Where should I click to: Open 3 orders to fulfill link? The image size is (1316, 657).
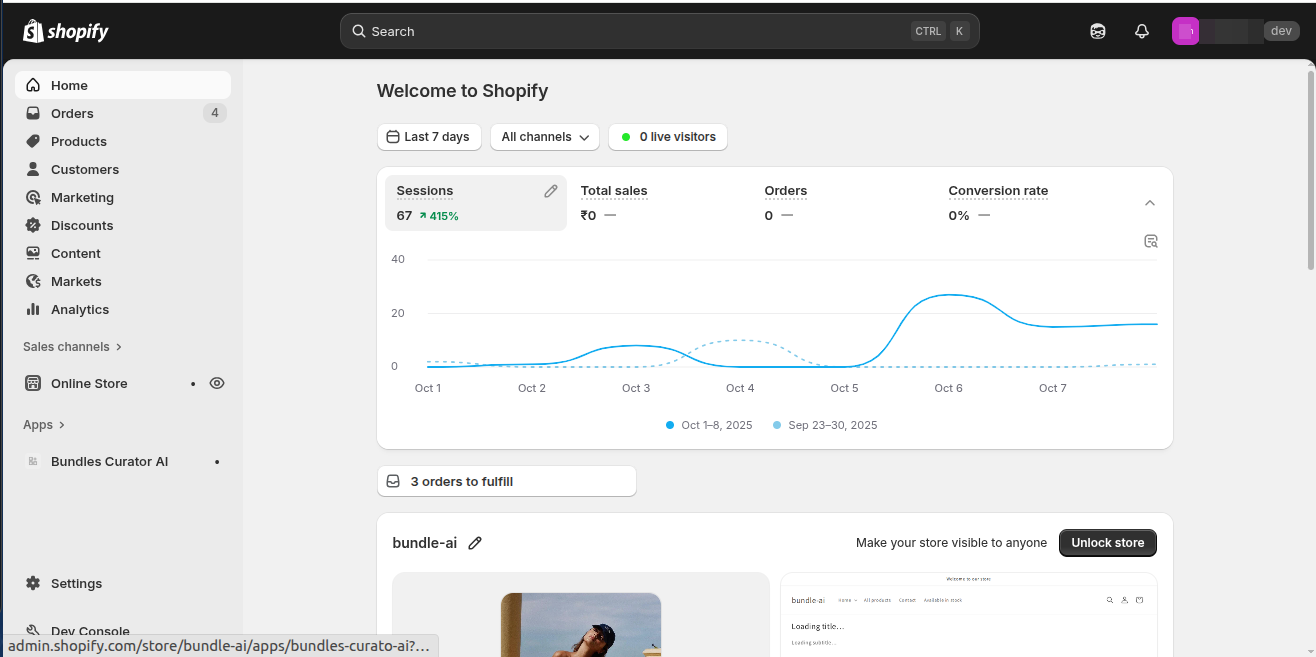[506, 481]
